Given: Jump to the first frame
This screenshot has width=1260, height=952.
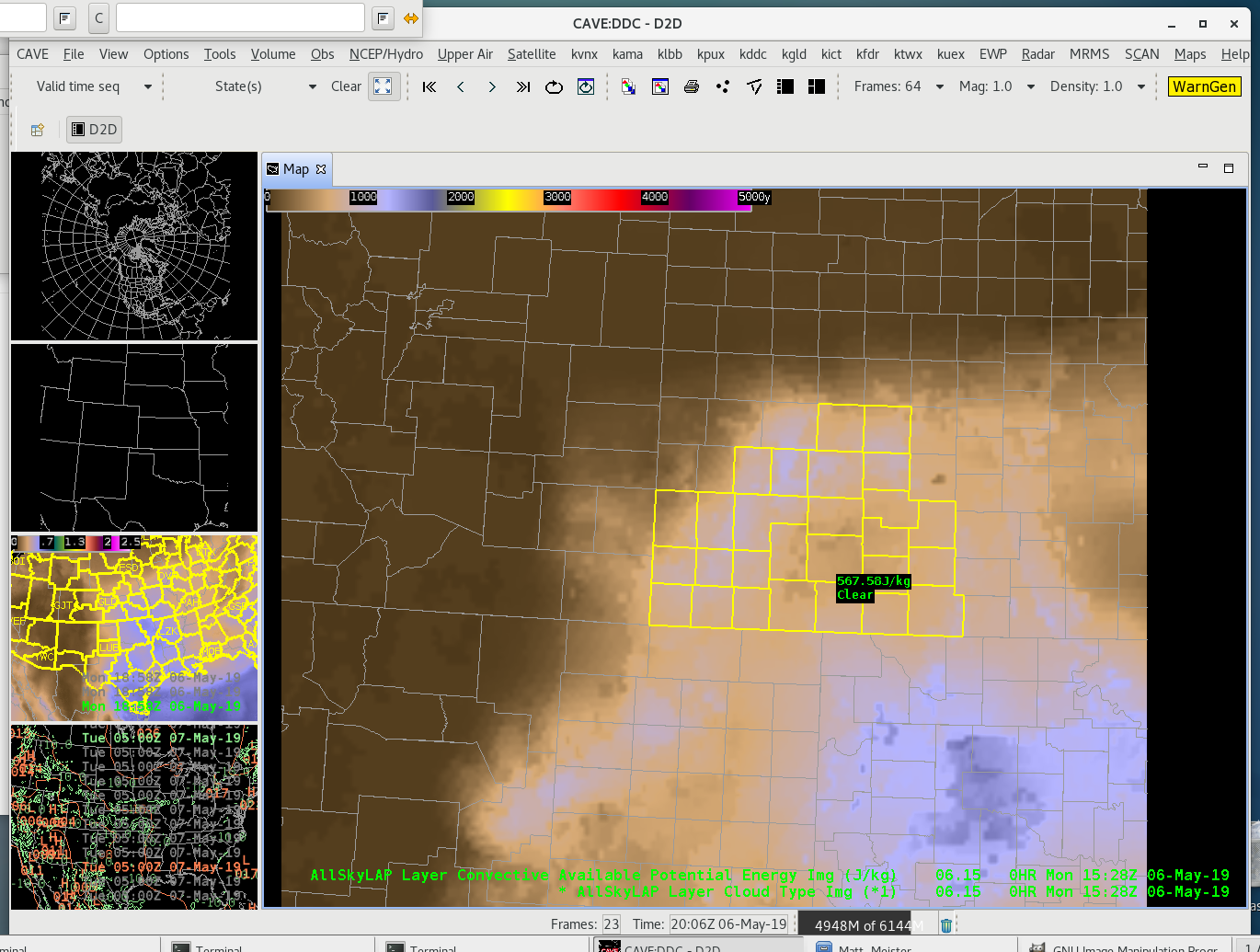Looking at the screenshot, I should tap(430, 86).
